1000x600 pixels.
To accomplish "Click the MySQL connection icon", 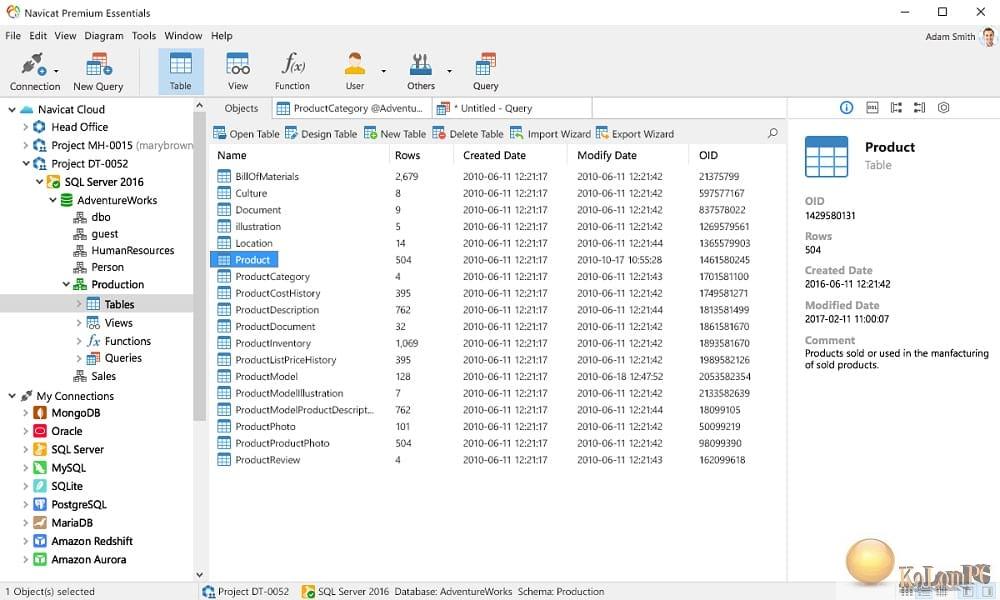I will click(x=40, y=468).
